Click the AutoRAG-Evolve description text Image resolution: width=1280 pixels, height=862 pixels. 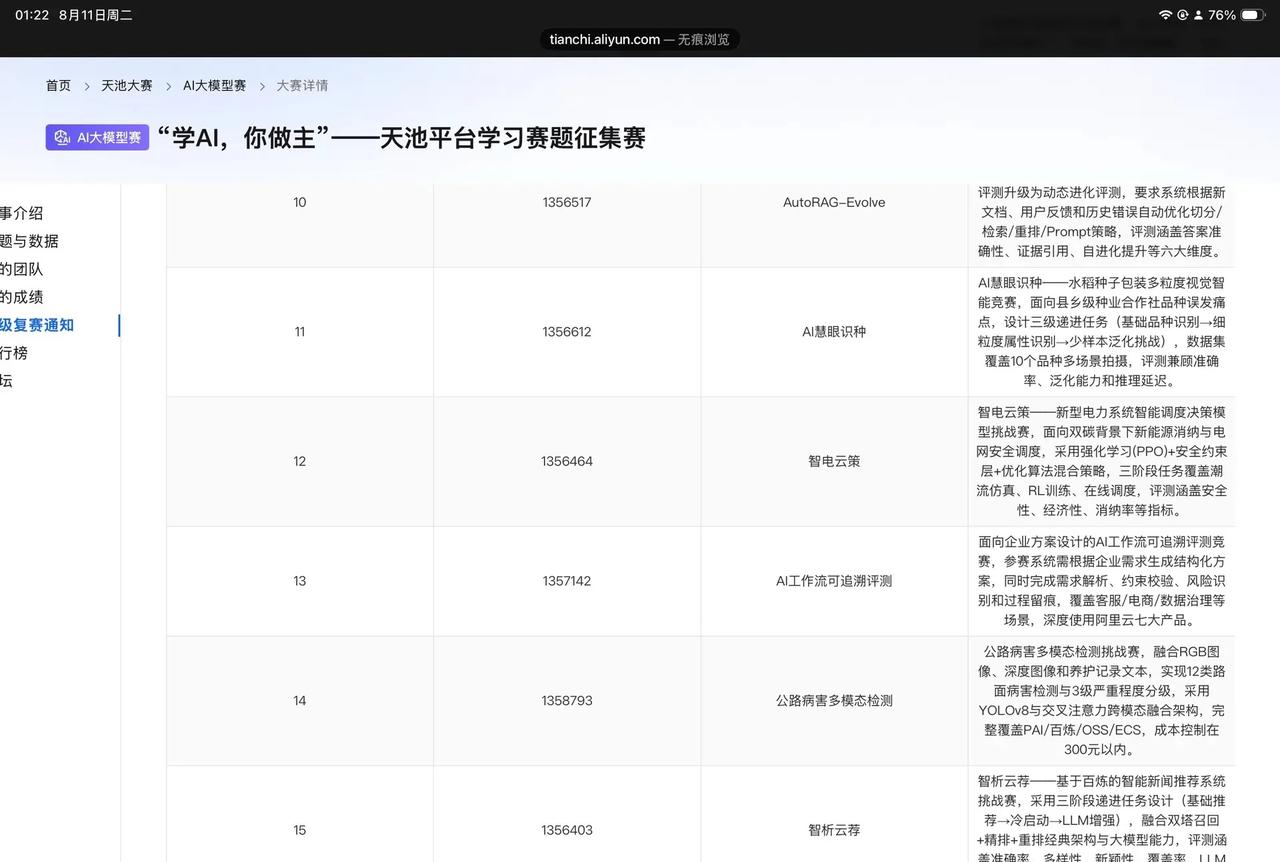[x=1101, y=222]
